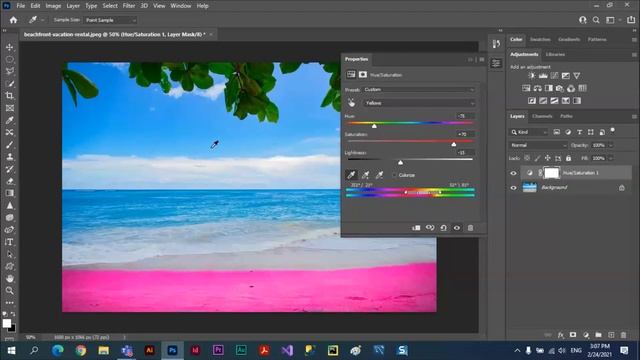Open the Layers panel options menu

(634, 116)
